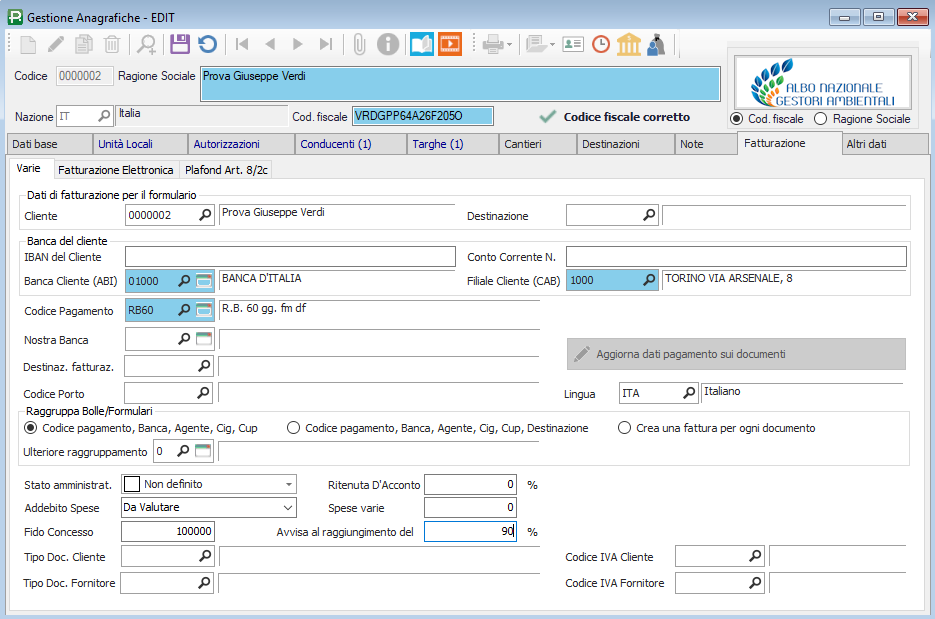The width and height of the screenshot is (935, 619).
Task: Open attachments via the paperclip icon
Action: point(359,44)
